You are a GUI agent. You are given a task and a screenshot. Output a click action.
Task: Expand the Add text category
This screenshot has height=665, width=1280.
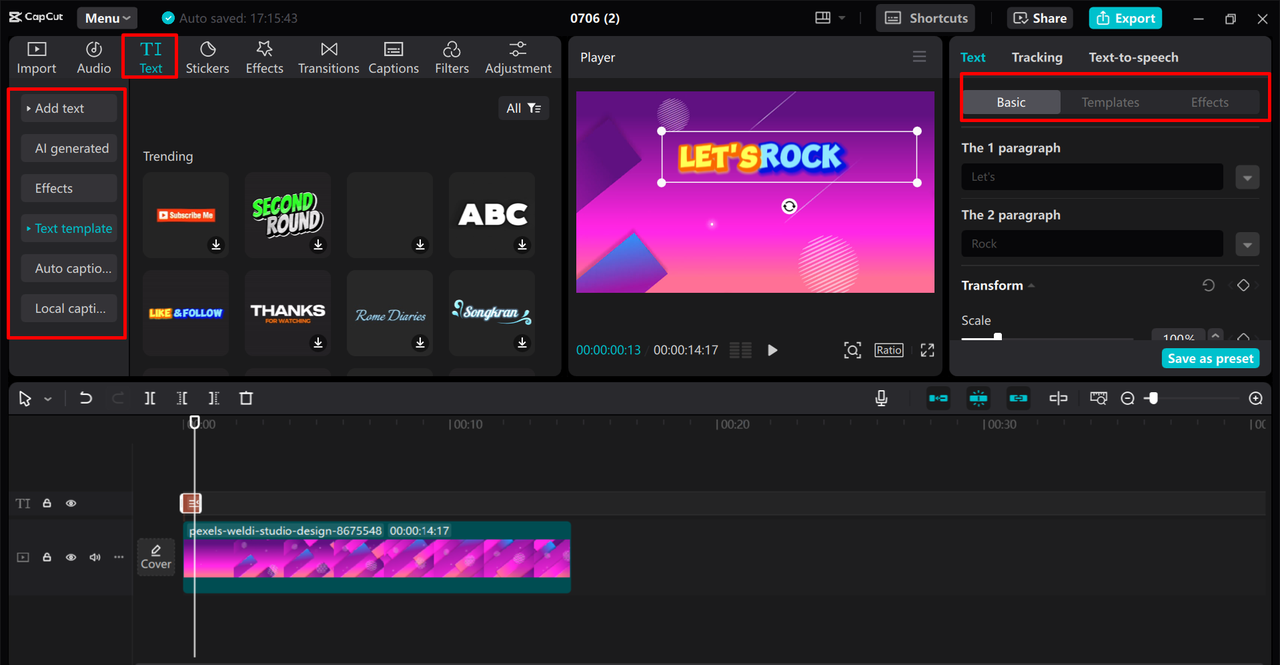[69, 108]
